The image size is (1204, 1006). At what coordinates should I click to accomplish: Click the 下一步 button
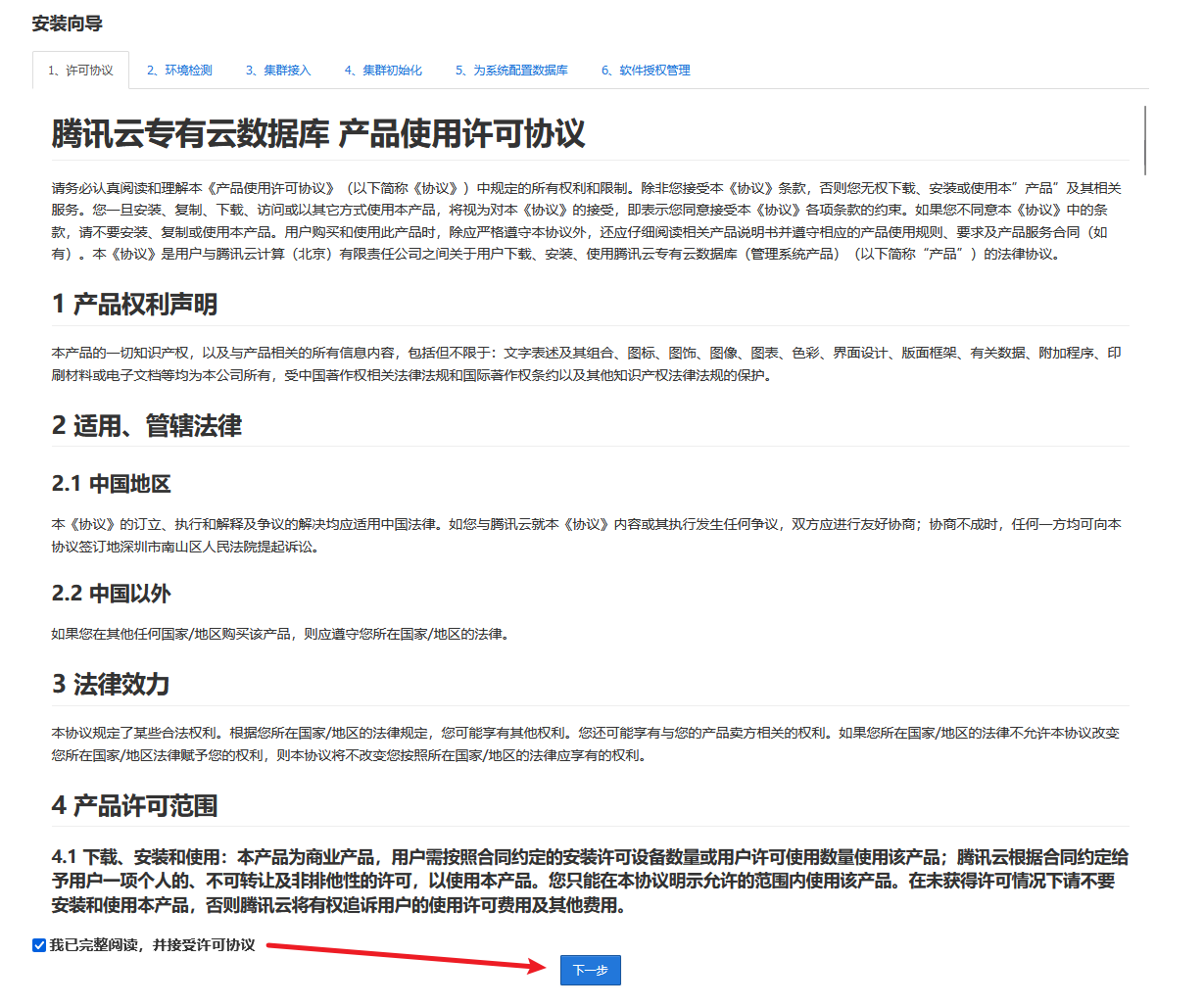(591, 970)
